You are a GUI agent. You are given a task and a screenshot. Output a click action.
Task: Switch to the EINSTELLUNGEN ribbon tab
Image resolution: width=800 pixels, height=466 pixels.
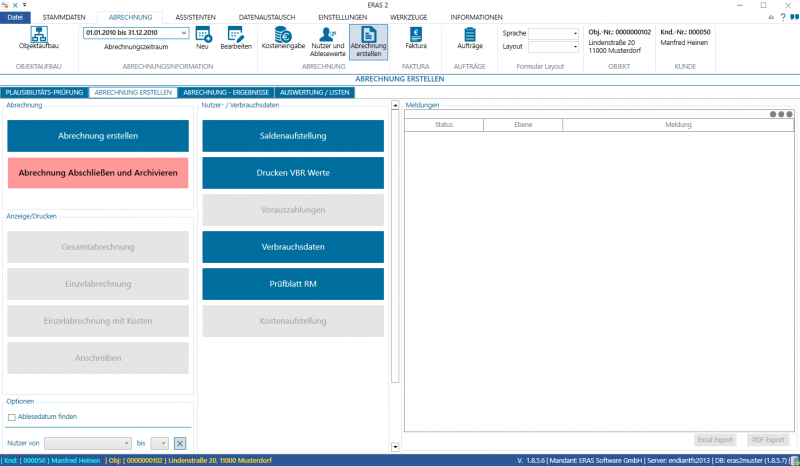342,17
